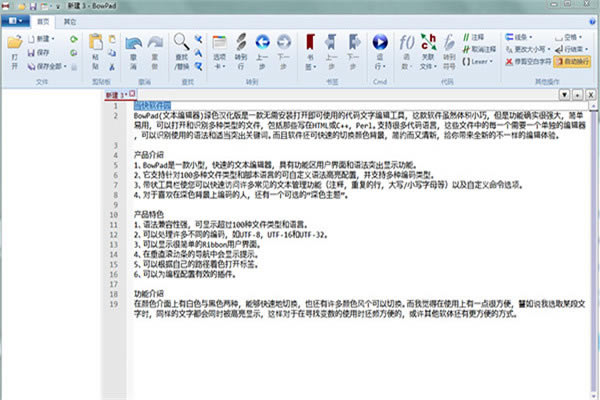Click the save icon in the title bar
The width and height of the screenshot is (600, 400).
tap(33, 6)
